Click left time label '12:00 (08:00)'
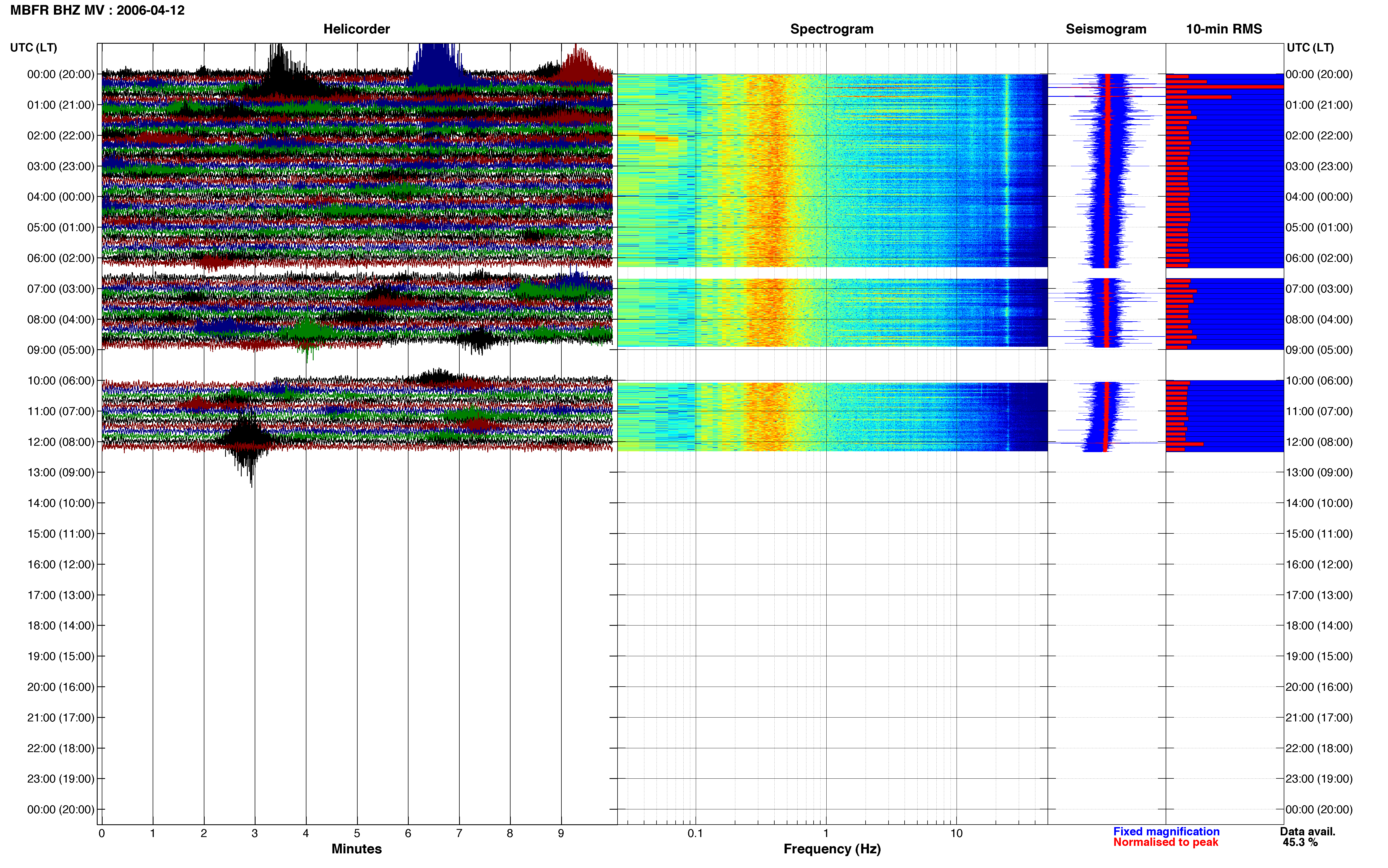1388x868 pixels. (60, 442)
